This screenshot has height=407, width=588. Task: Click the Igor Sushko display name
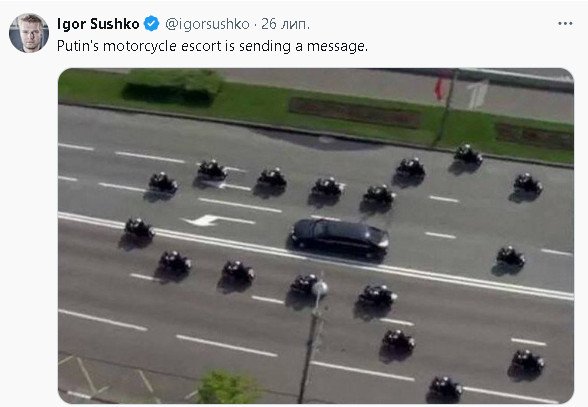[x=98, y=24]
